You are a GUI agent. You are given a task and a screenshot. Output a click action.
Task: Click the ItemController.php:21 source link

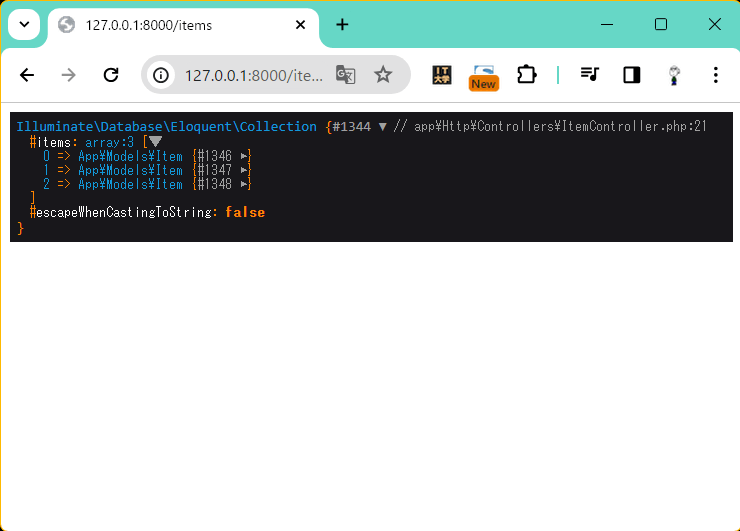pos(560,126)
